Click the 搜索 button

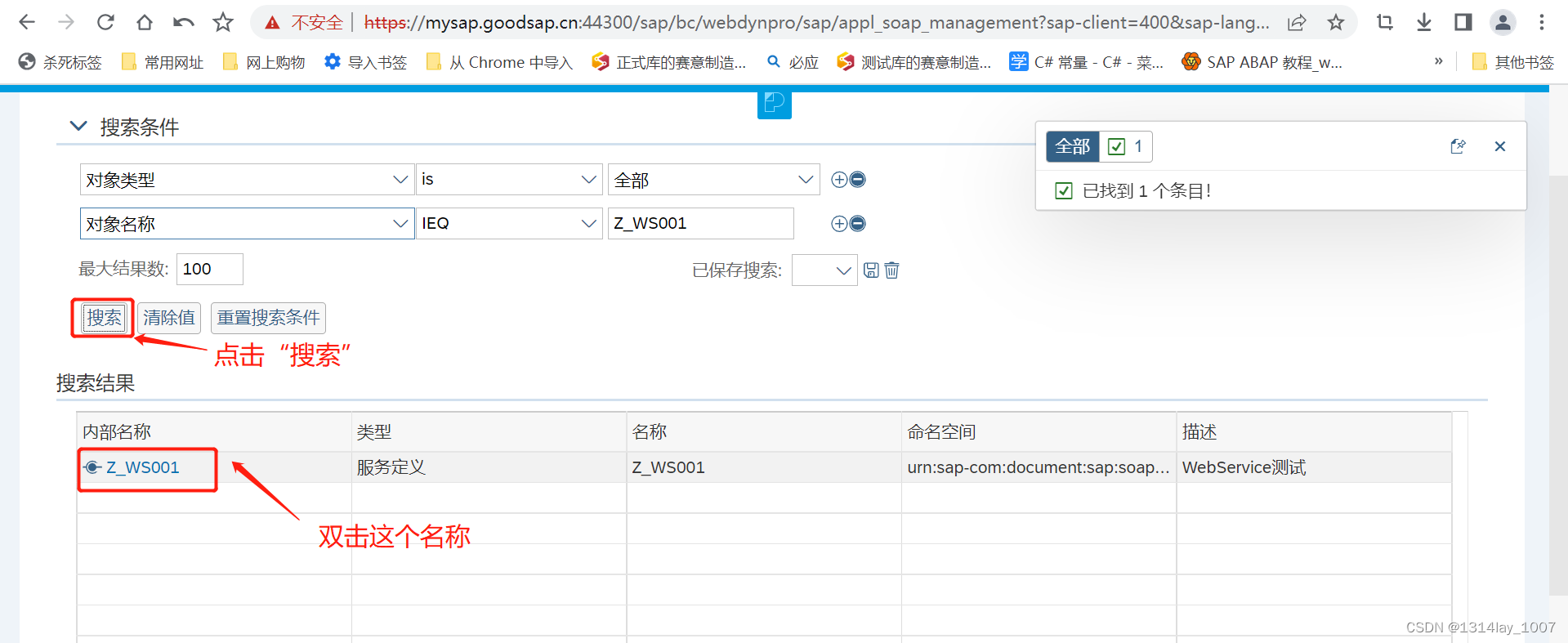104,318
